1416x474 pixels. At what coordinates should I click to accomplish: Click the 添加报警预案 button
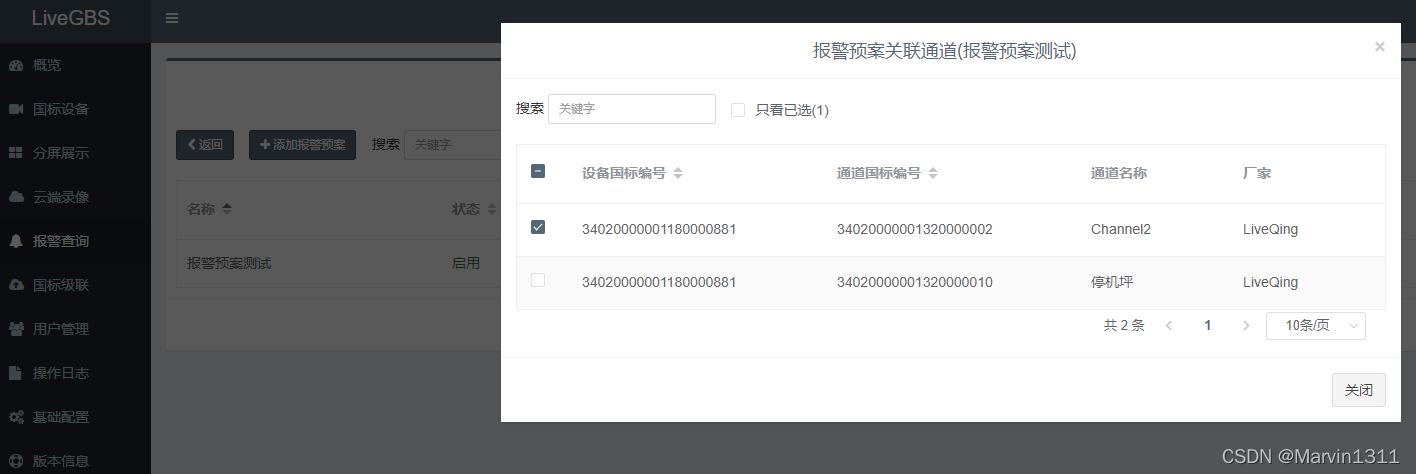[x=302, y=145]
